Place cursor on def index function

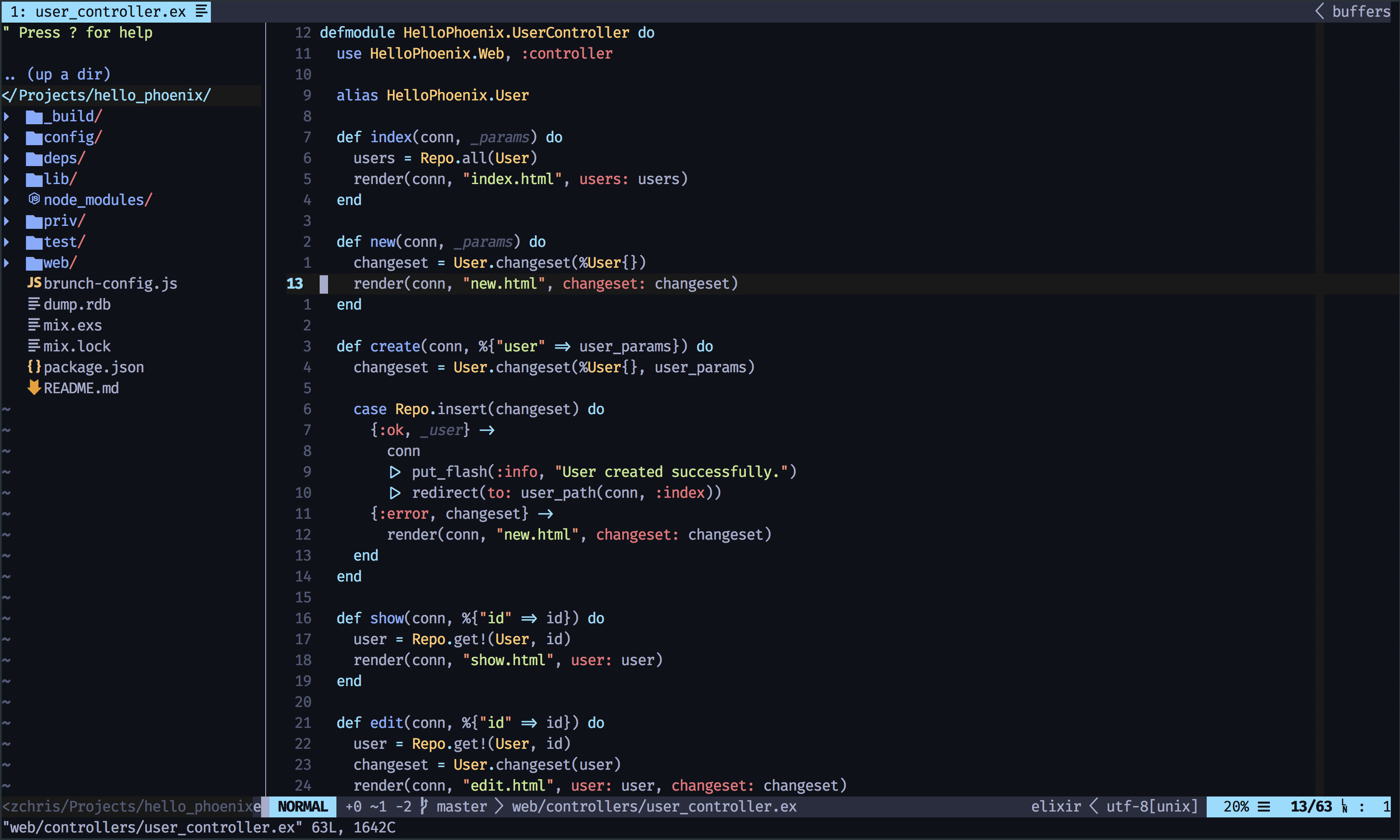[x=449, y=138]
